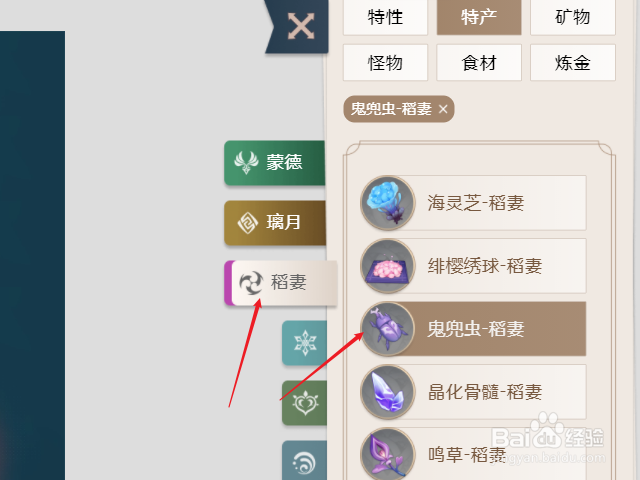
Task: Select the 璃月 region emblem
Action: 247,223
